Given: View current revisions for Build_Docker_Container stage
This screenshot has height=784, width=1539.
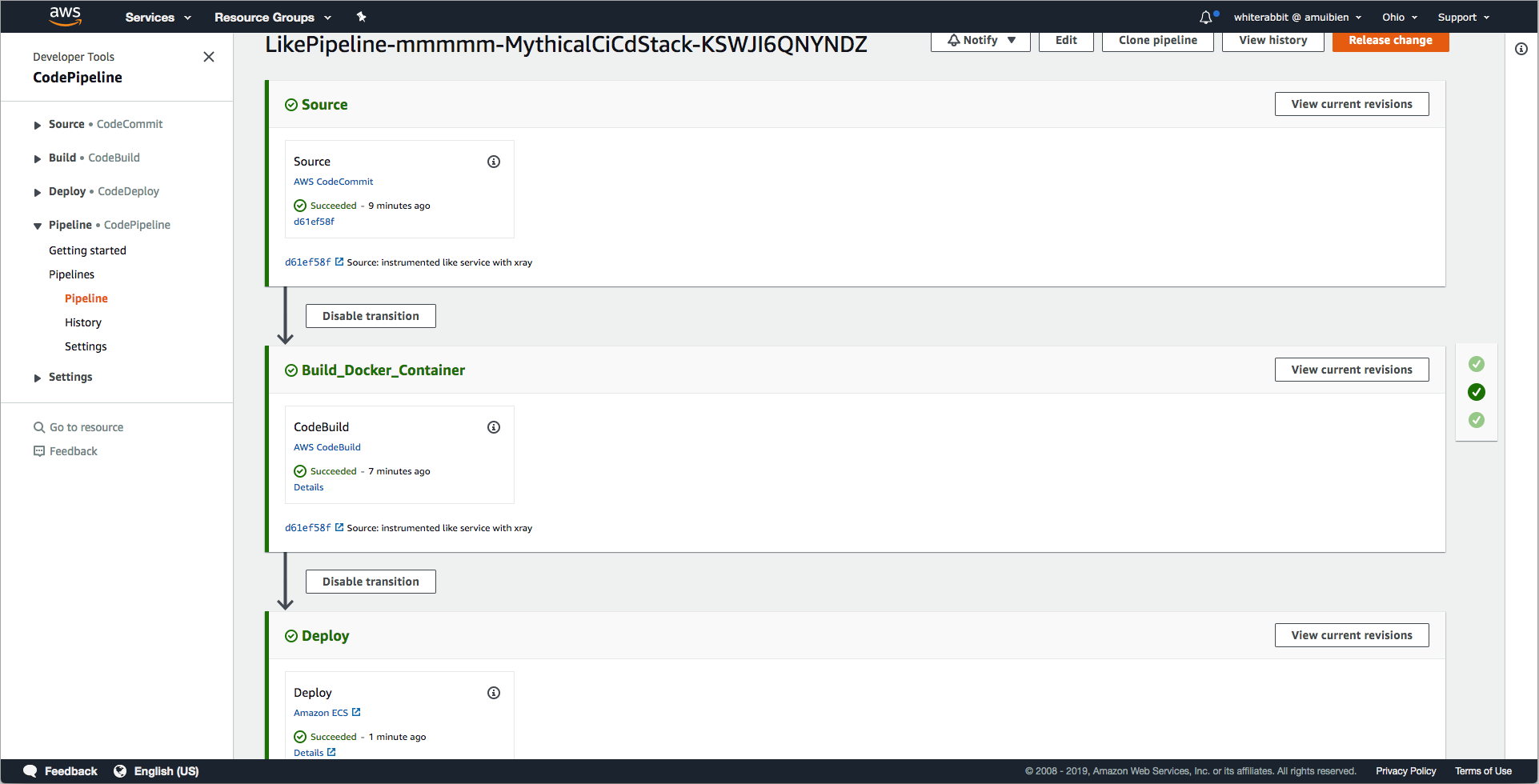Looking at the screenshot, I should click(x=1352, y=370).
